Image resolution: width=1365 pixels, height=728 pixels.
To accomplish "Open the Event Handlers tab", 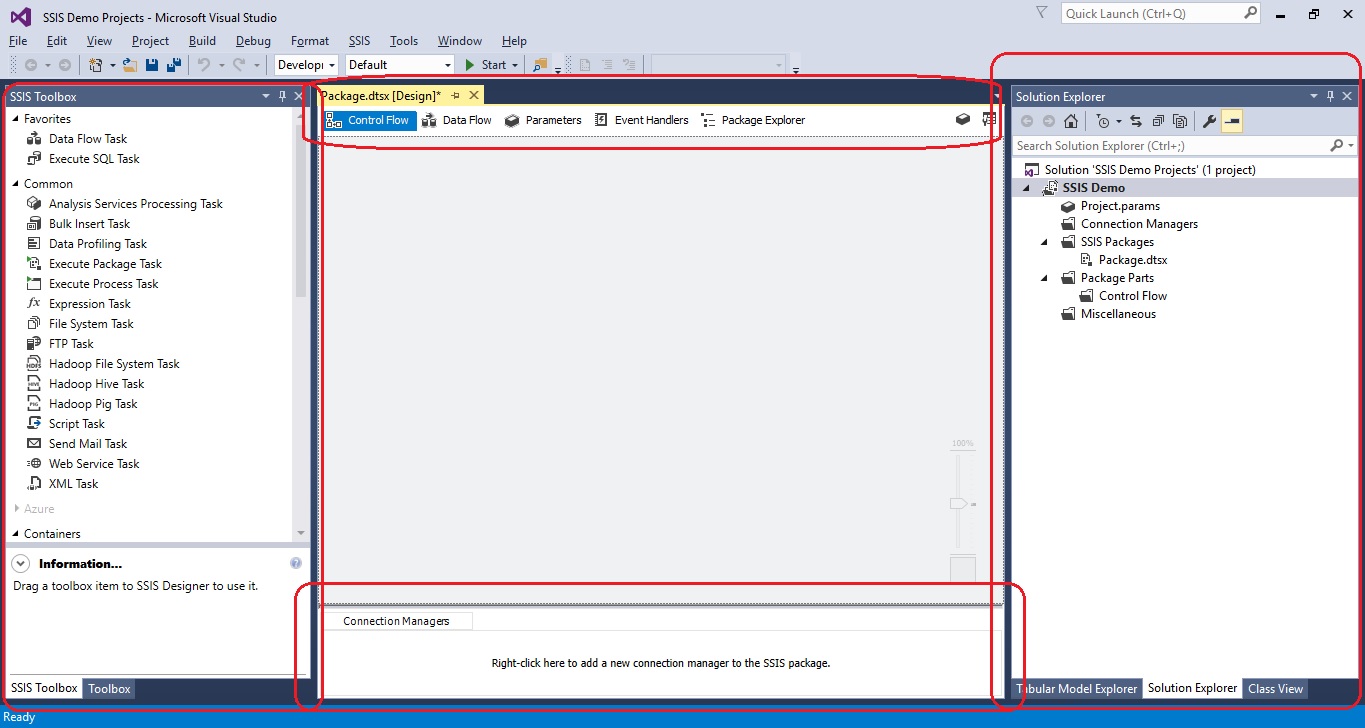I will tap(641, 120).
